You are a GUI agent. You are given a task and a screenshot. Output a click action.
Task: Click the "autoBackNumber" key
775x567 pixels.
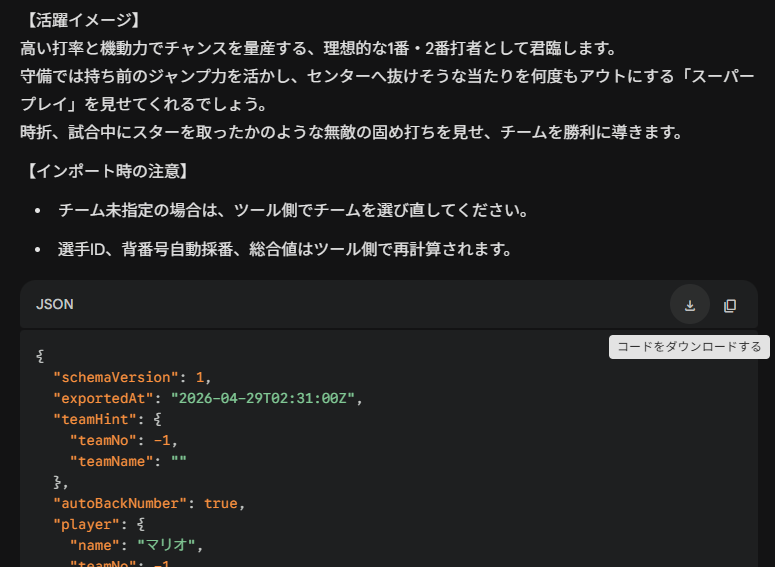pos(120,504)
